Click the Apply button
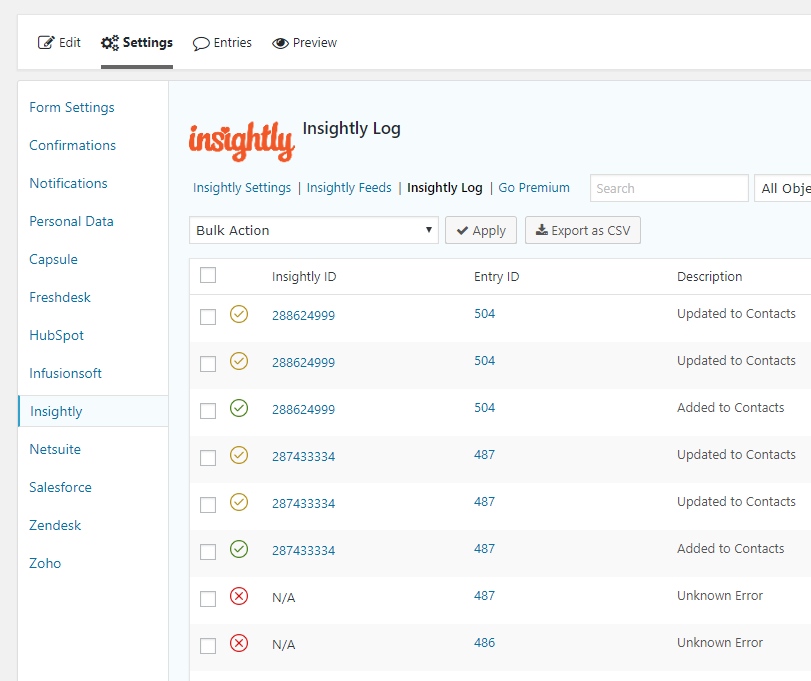Viewport: 811px width, 681px height. point(481,230)
